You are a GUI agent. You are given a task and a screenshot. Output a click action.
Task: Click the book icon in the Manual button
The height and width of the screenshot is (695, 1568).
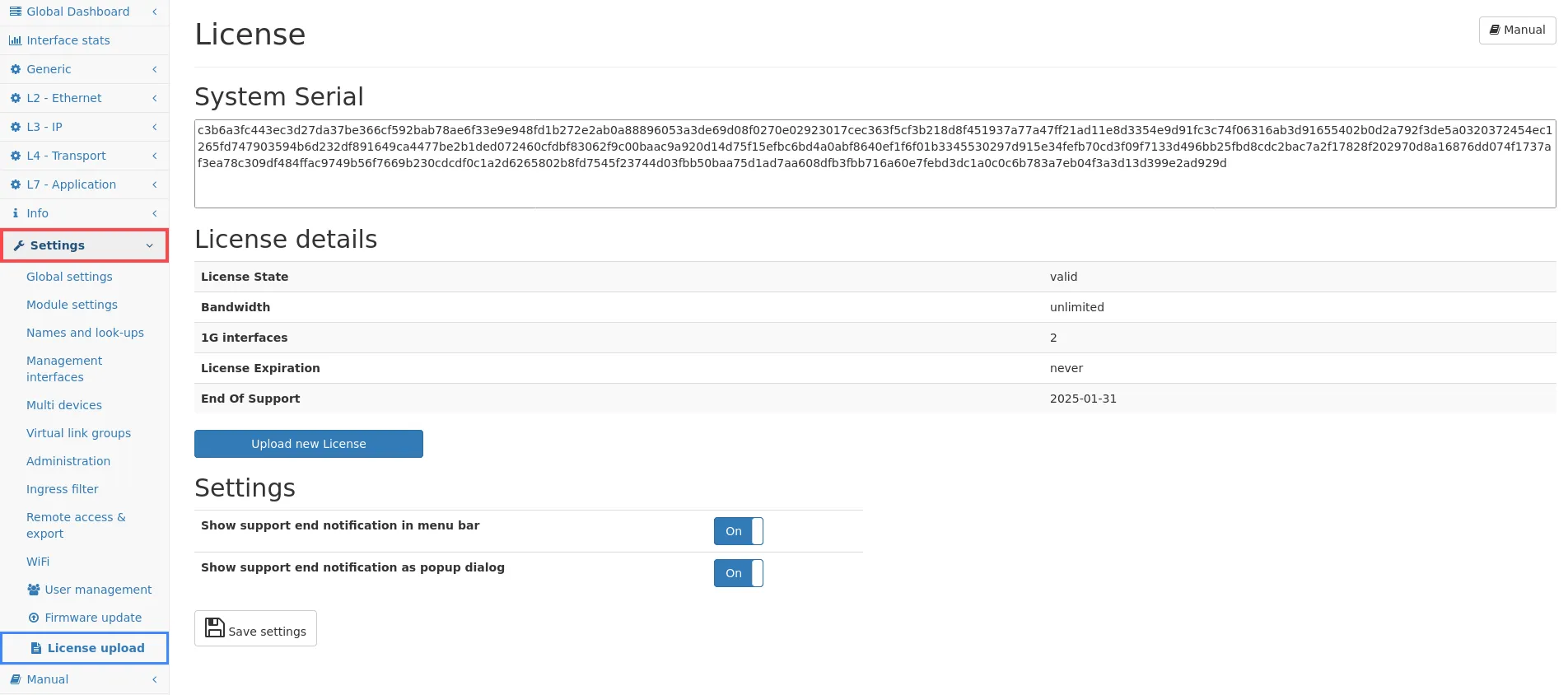[x=1494, y=30]
